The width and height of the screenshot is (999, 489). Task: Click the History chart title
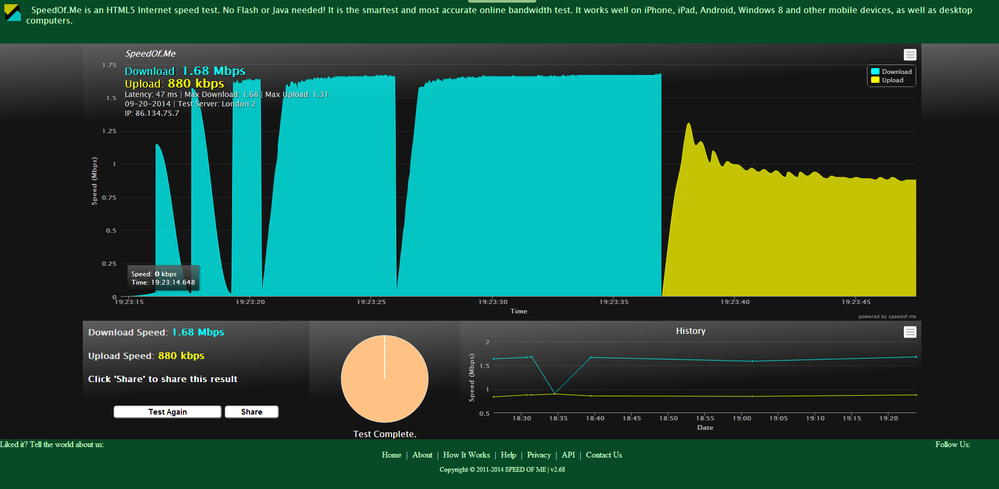(x=691, y=331)
